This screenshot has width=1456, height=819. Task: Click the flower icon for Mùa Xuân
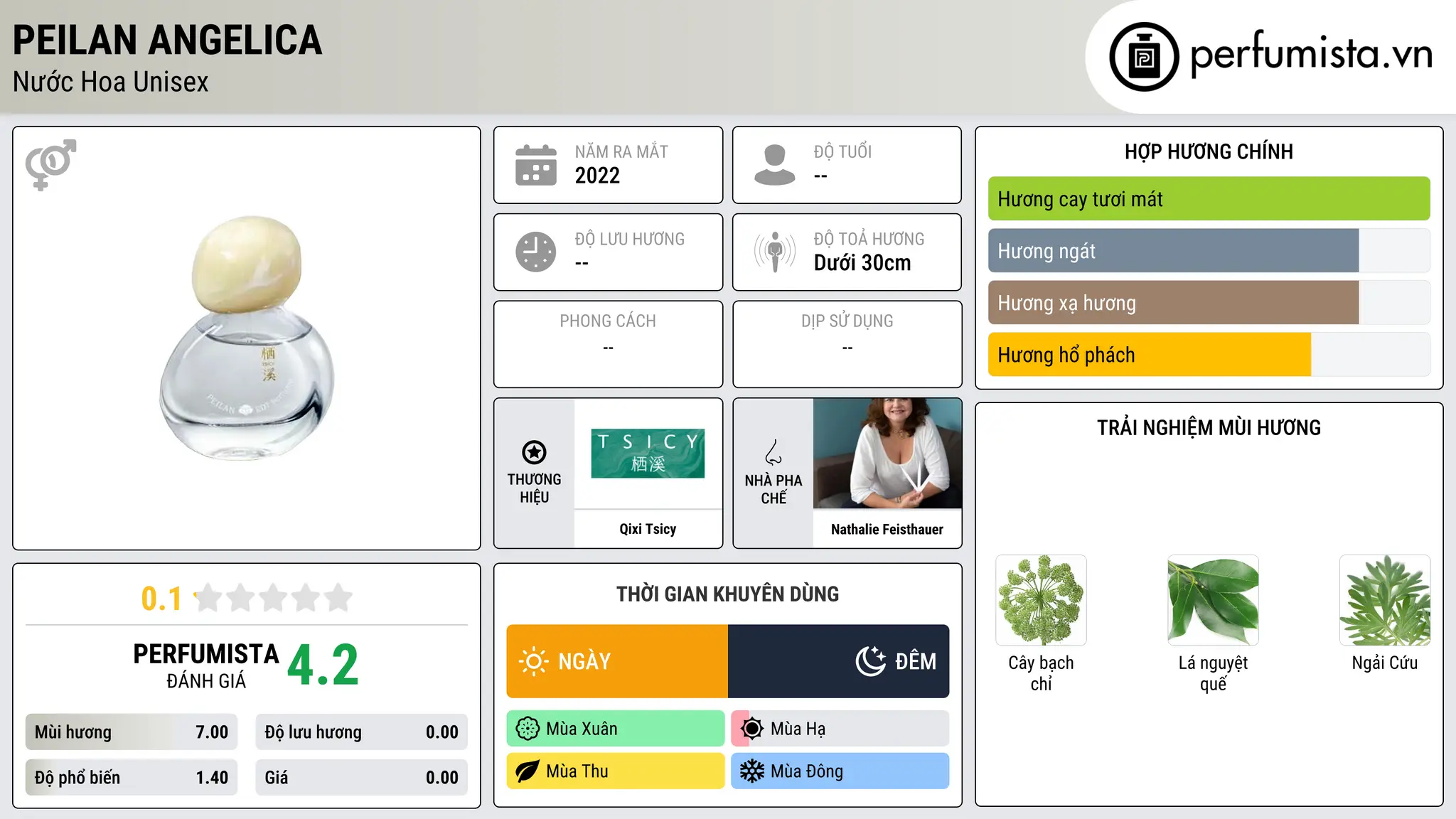tap(528, 729)
